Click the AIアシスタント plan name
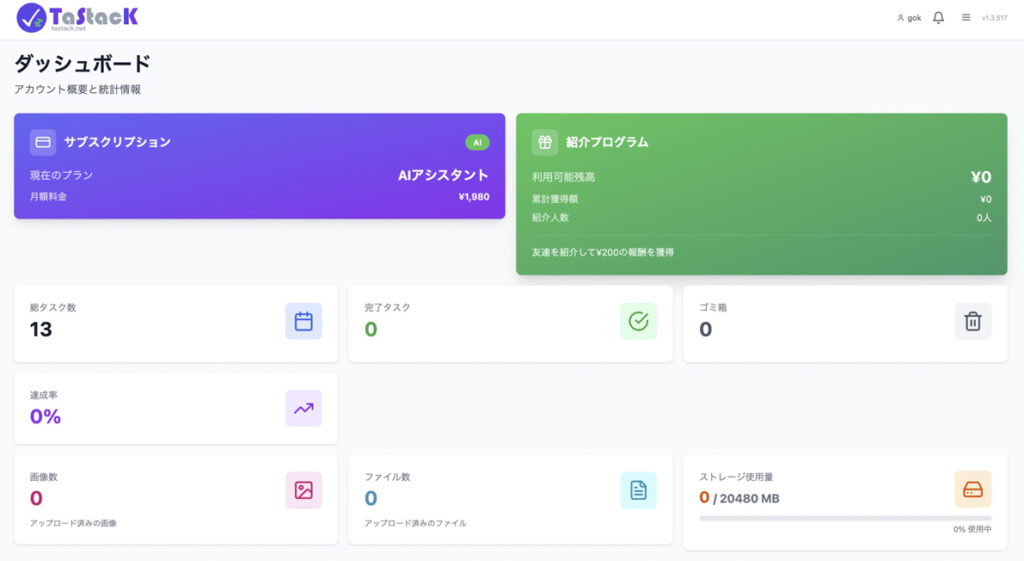Viewport: 1024px width, 561px height. [443, 175]
